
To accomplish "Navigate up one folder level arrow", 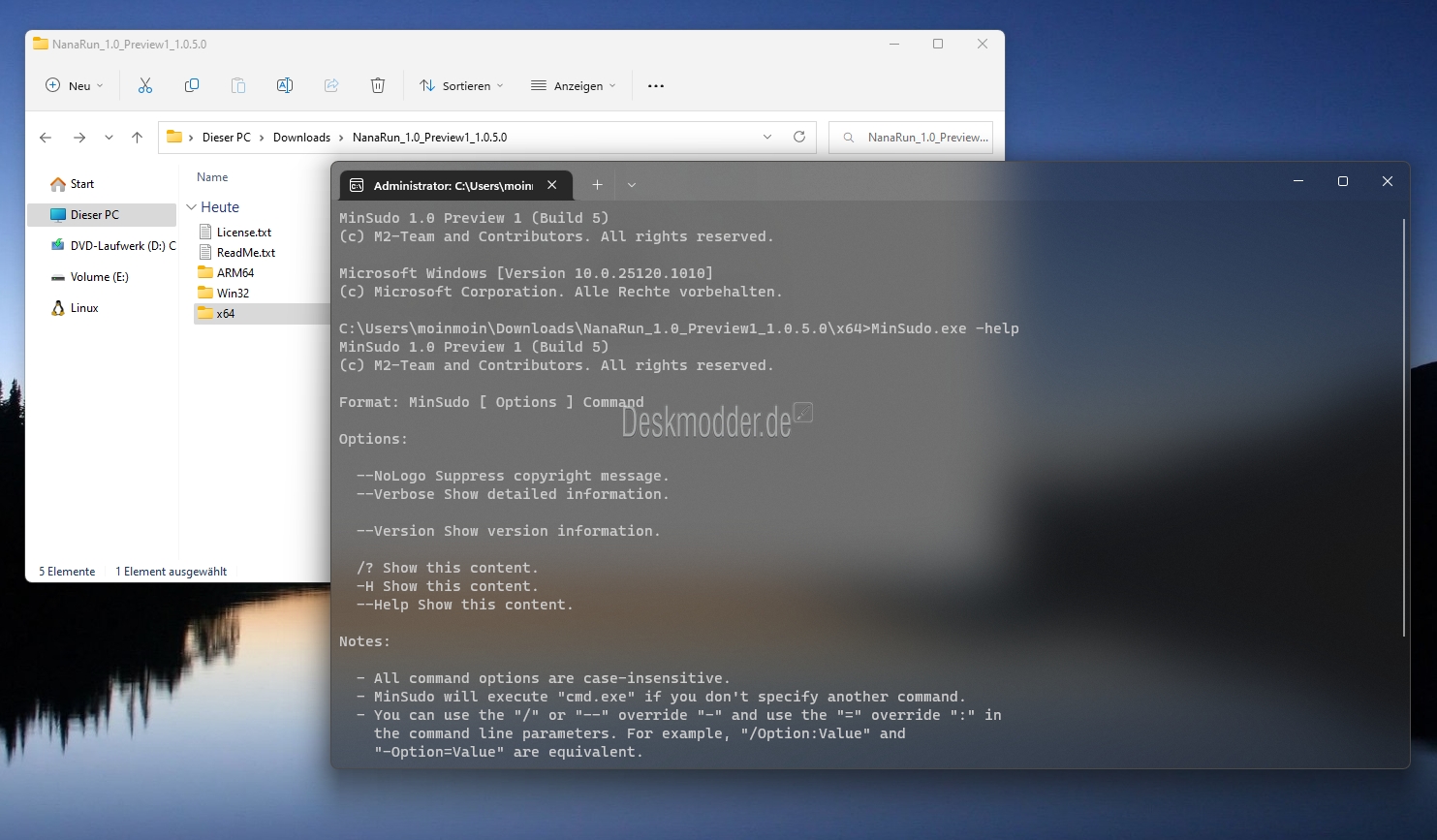I will pyautogui.click(x=138, y=138).
